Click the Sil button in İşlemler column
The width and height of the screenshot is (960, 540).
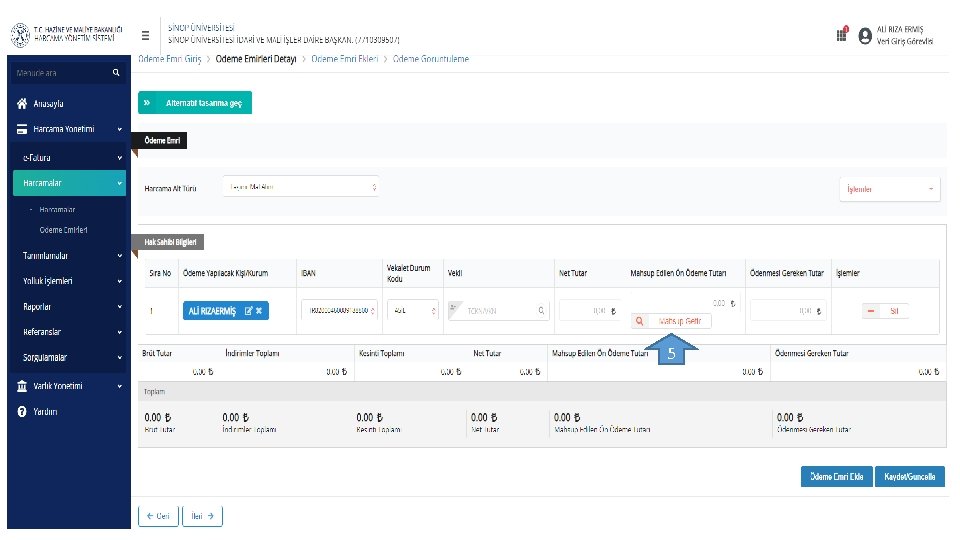tap(885, 311)
